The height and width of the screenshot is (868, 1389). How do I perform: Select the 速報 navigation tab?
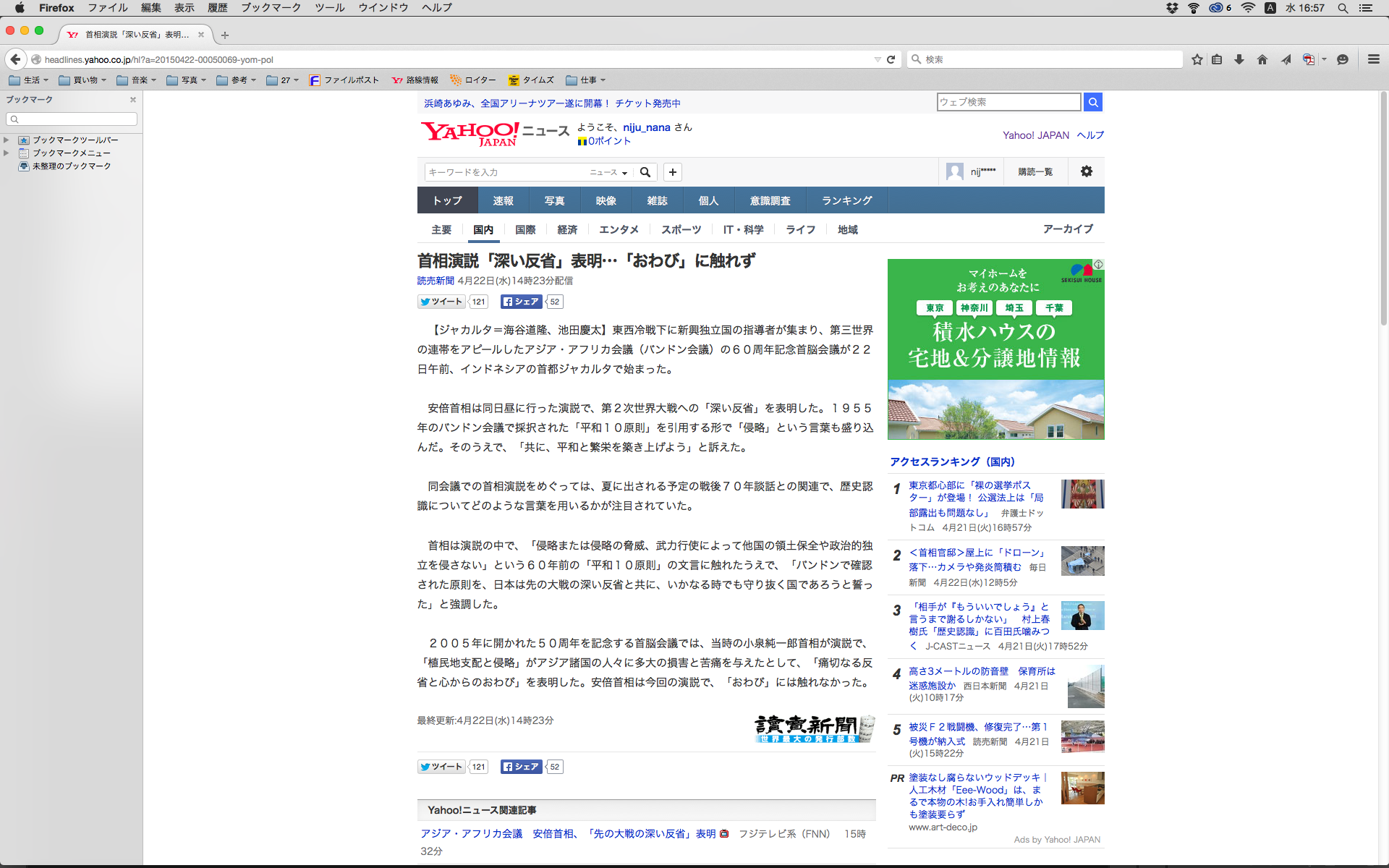(503, 200)
